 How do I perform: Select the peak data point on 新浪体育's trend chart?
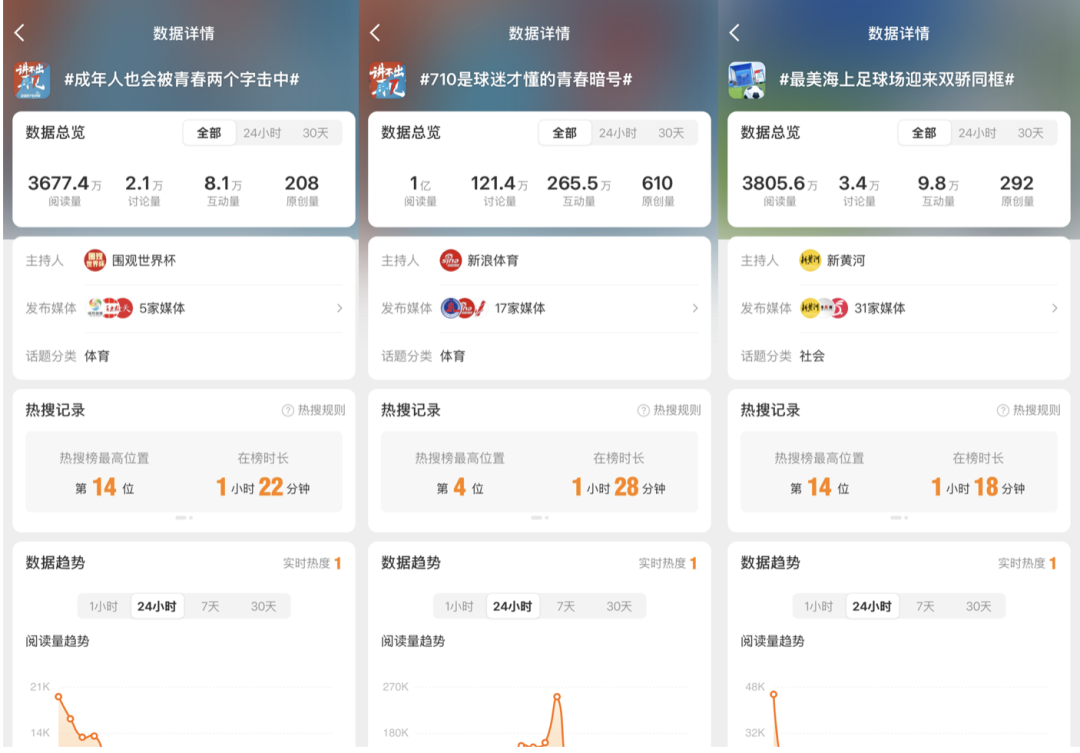(x=557, y=697)
